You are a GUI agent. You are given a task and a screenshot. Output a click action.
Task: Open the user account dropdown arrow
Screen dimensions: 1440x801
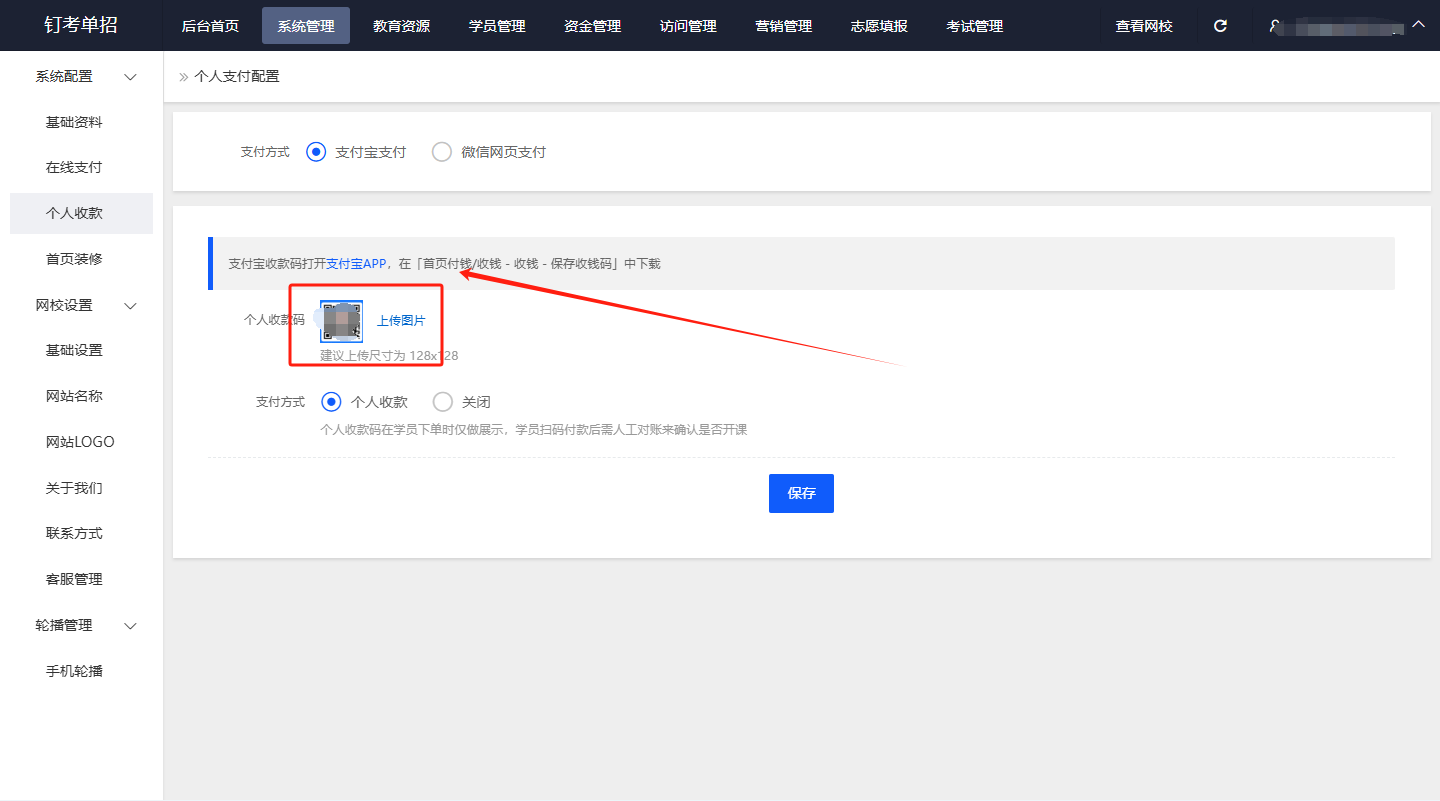pos(1418,24)
